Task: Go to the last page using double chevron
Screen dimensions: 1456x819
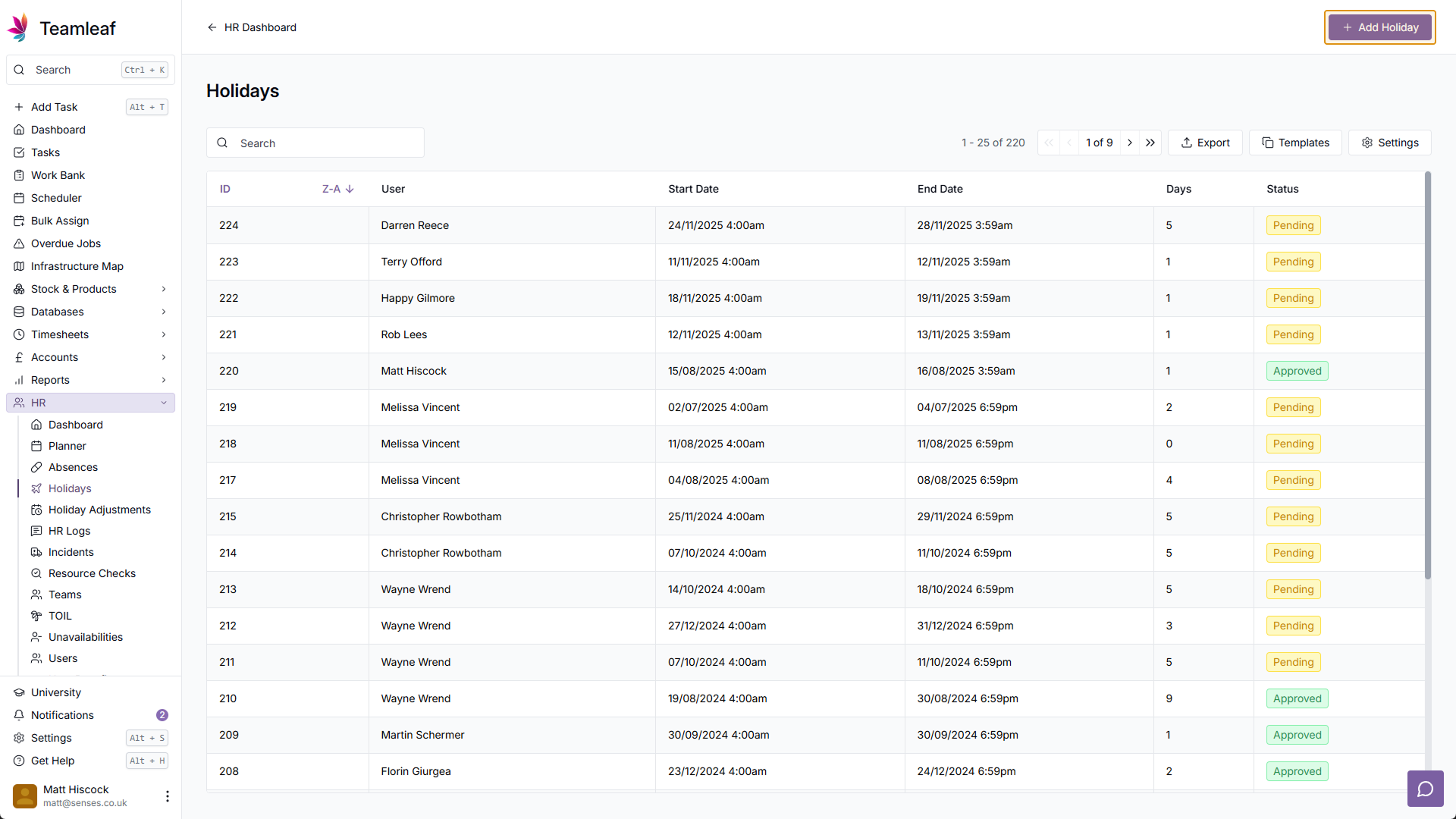Action: pyautogui.click(x=1150, y=143)
